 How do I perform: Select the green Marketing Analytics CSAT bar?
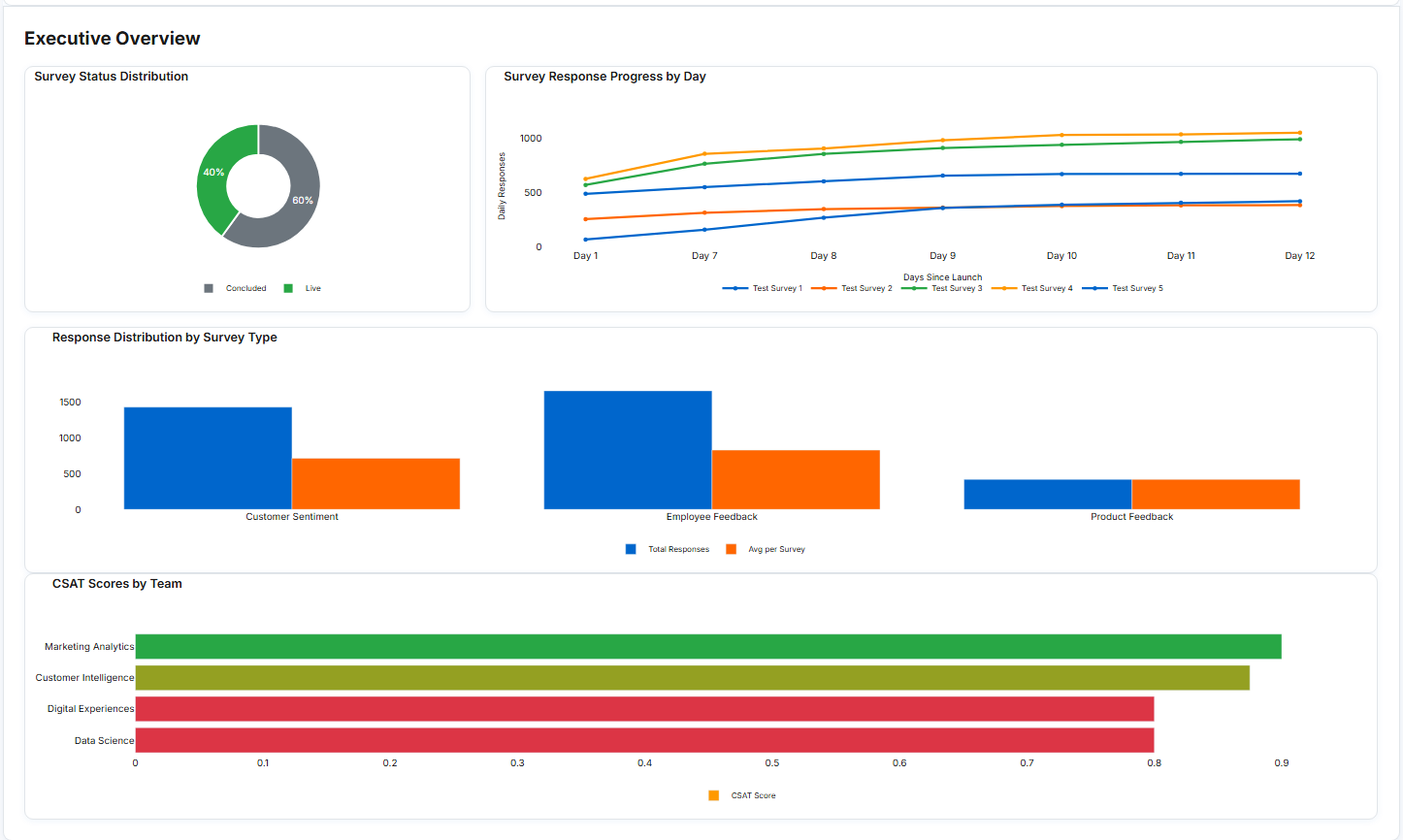708,646
